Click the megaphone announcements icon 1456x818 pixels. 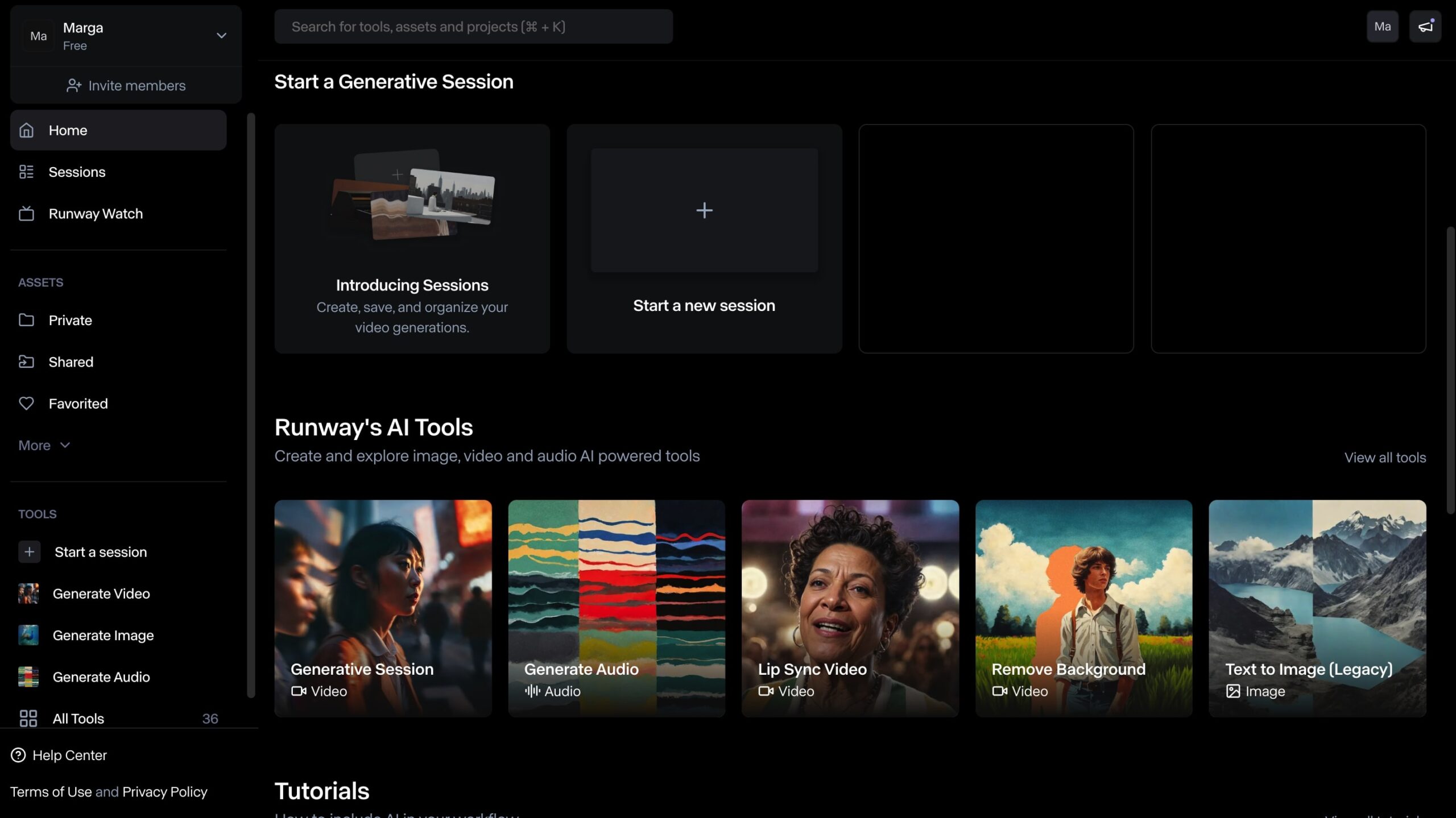(1425, 26)
